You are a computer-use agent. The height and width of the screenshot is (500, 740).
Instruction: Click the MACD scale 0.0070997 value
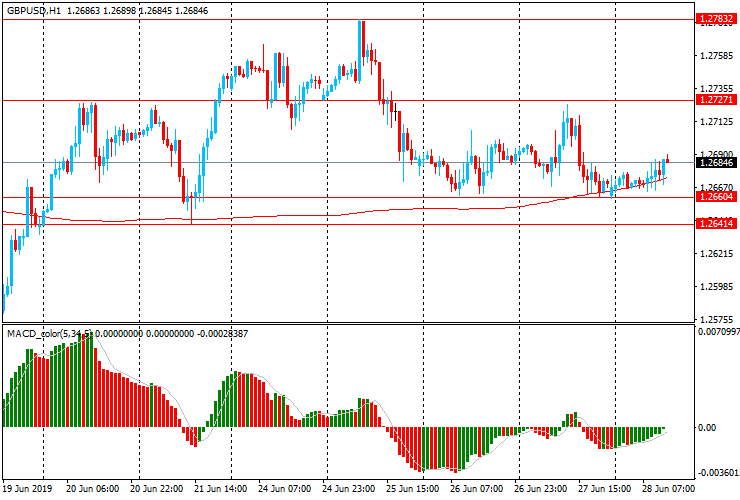click(x=719, y=332)
